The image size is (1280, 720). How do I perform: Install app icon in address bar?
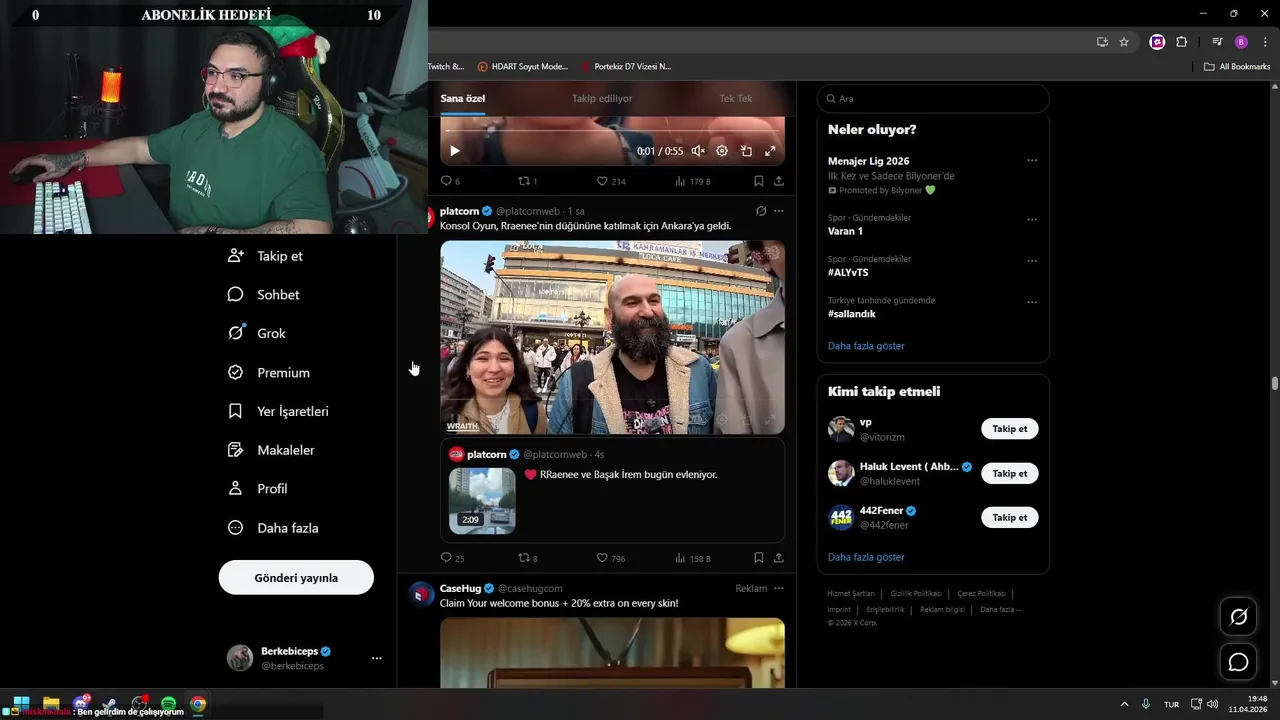click(x=1102, y=42)
